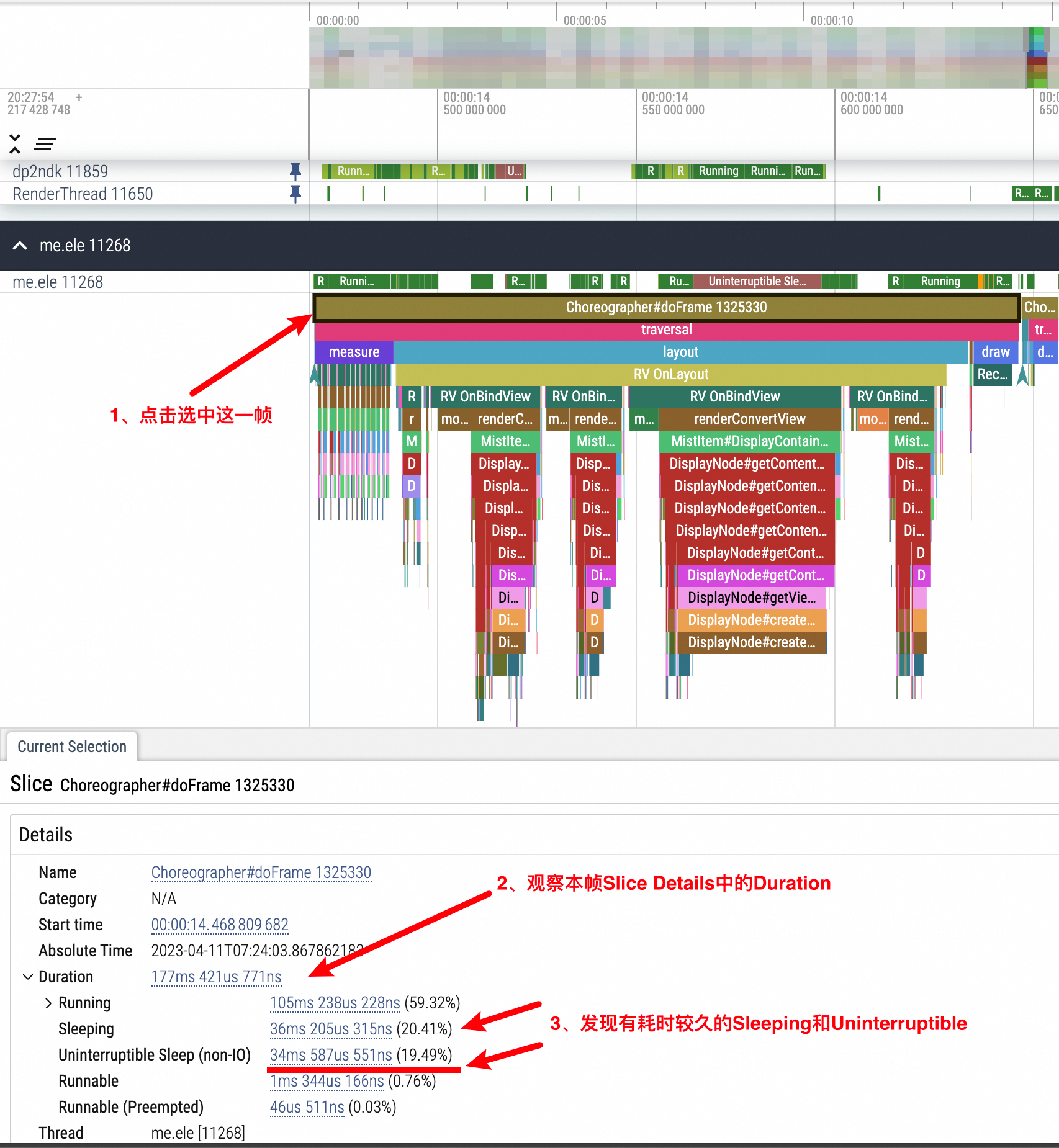This screenshot has width=1059, height=1148.
Task: Select the traversal slice in the timeline
Action: [666, 330]
